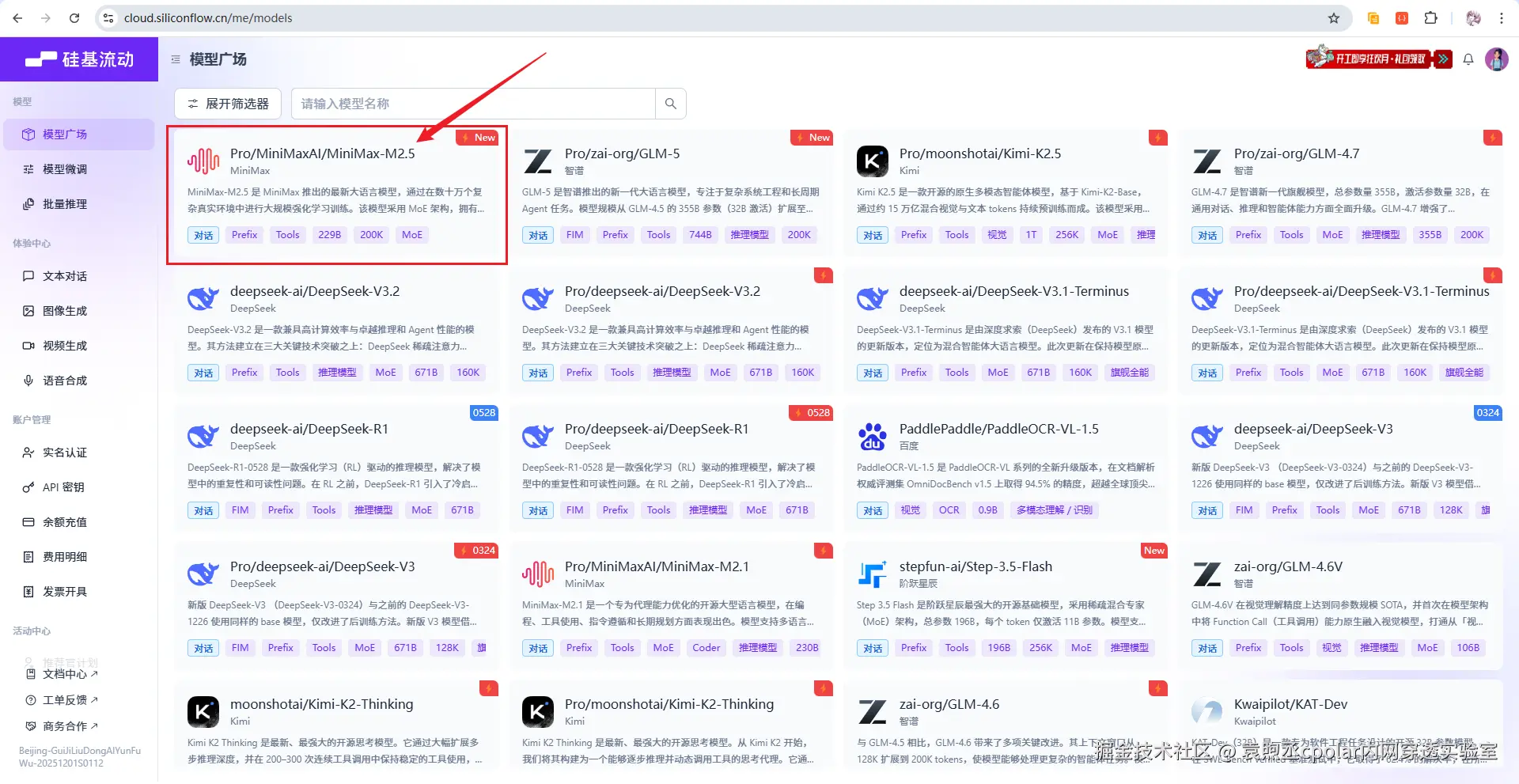
Task: Open 语音合成 in sidebar
Action: point(78,381)
